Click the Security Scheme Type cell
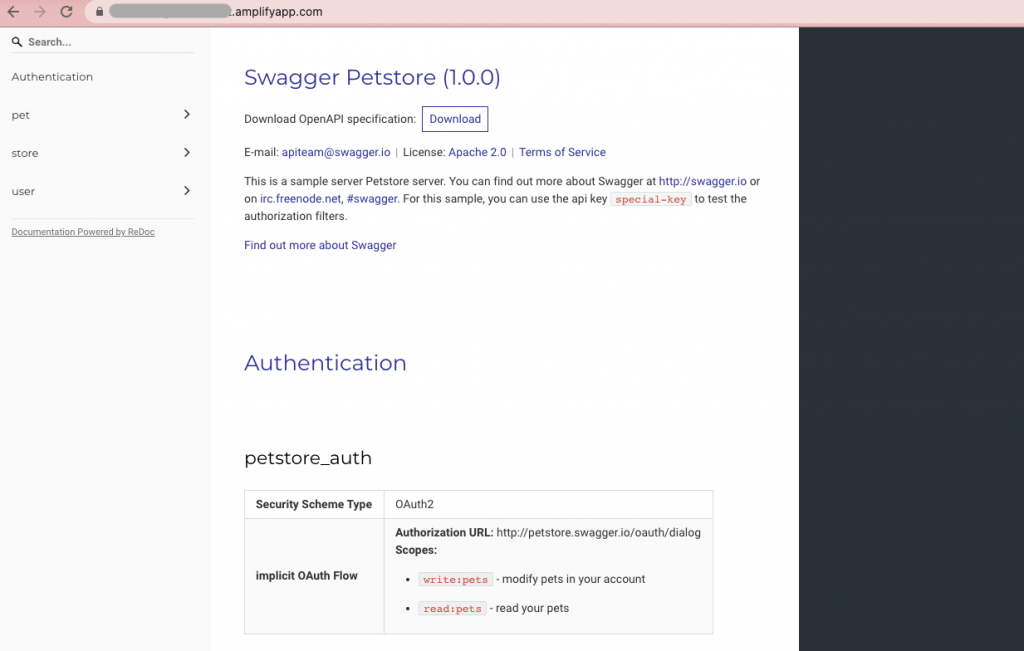The image size is (1024, 651). tap(314, 504)
